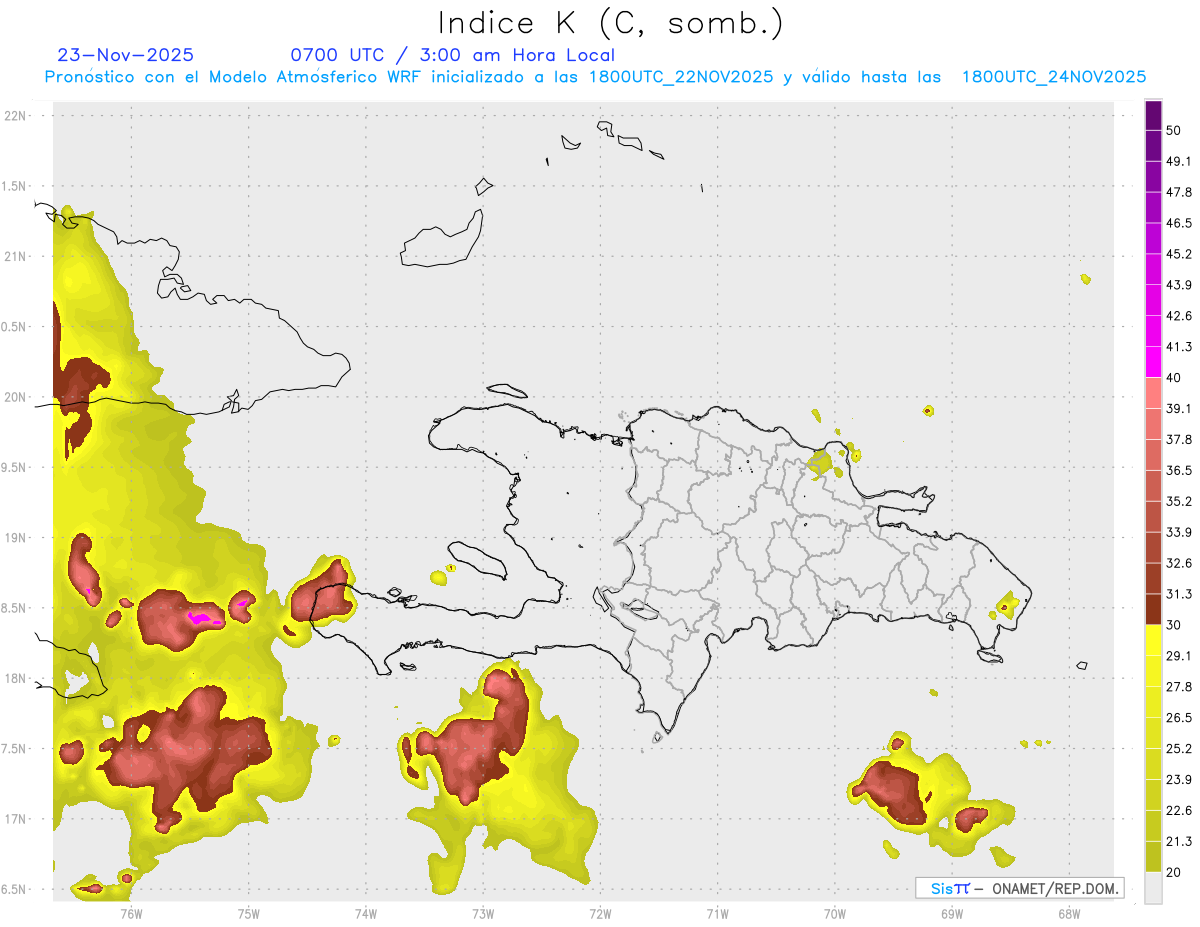The image size is (1200, 927).
Task: Pick the dark purple colorbar segment above 50
Action: click(x=1153, y=116)
